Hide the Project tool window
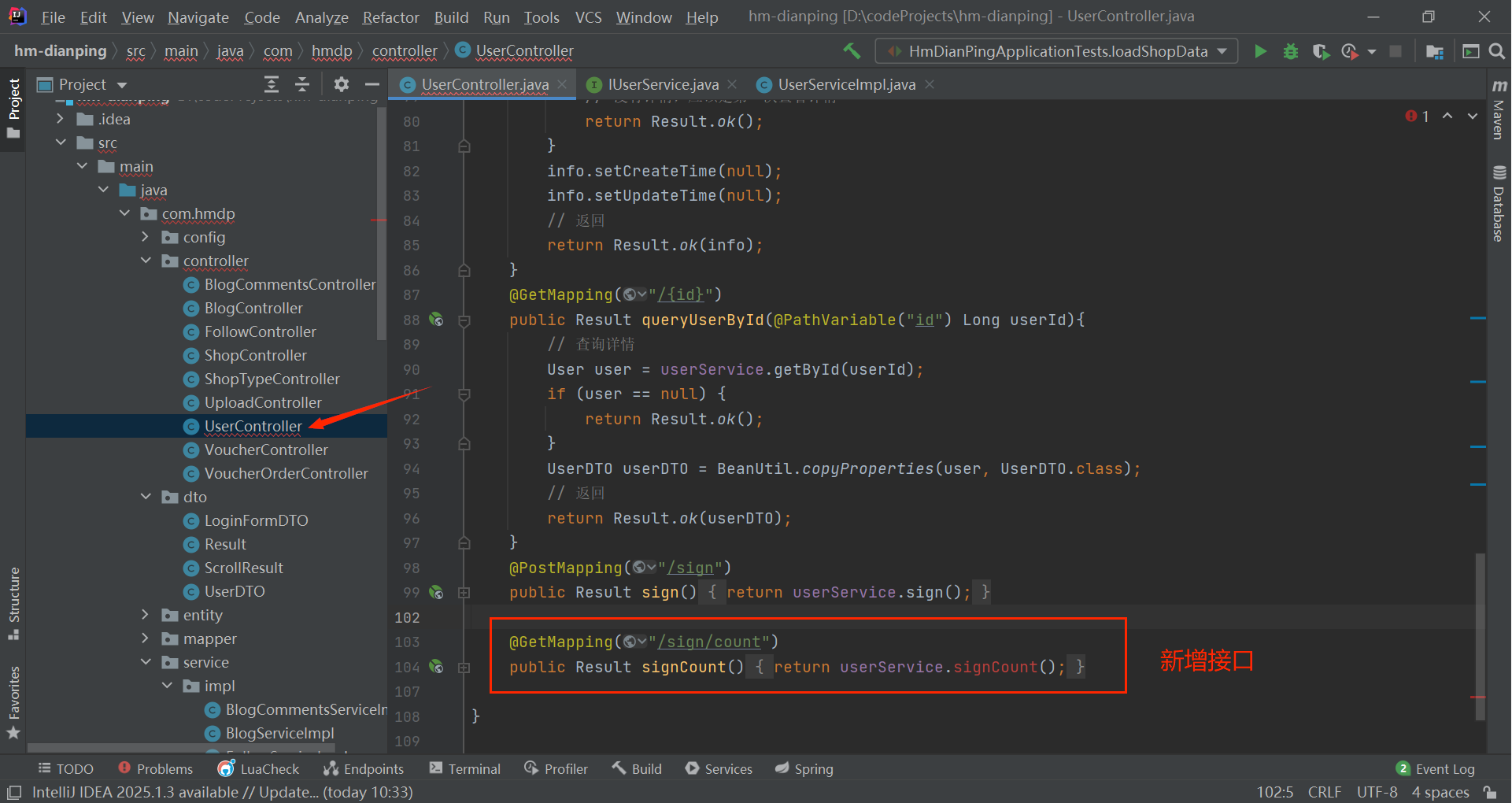This screenshot has height=803, width=1512. pos(372,84)
